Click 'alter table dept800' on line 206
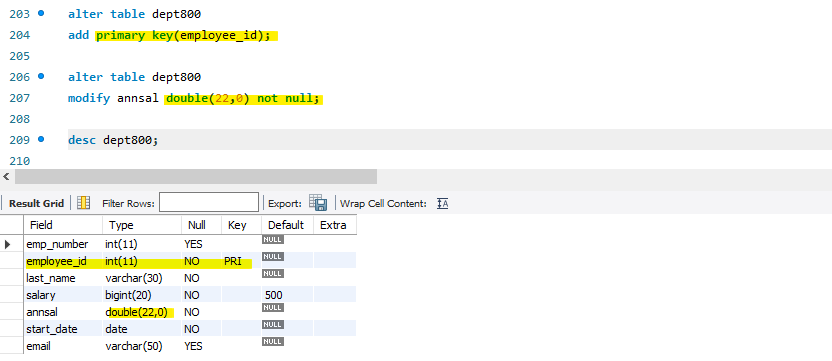This screenshot has height=361, width=832. tap(134, 77)
